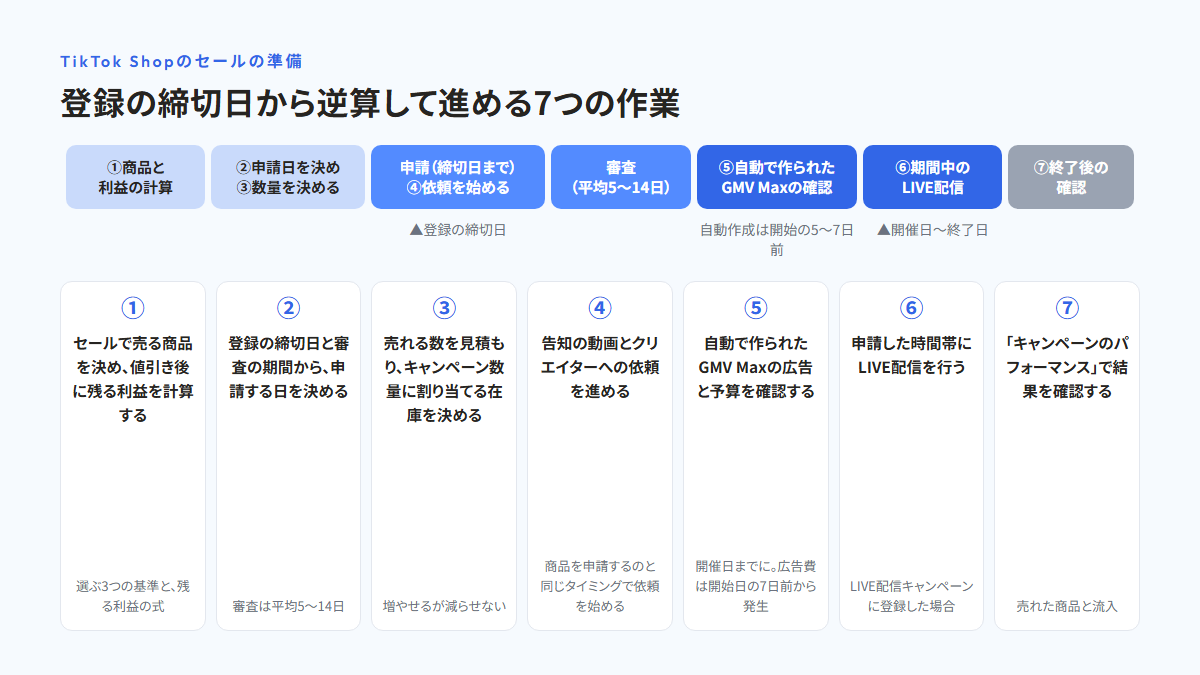Select the ①商品と利益の計算 timeline block
This screenshot has height=675, width=1200.
pyautogui.click(x=135, y=177)
